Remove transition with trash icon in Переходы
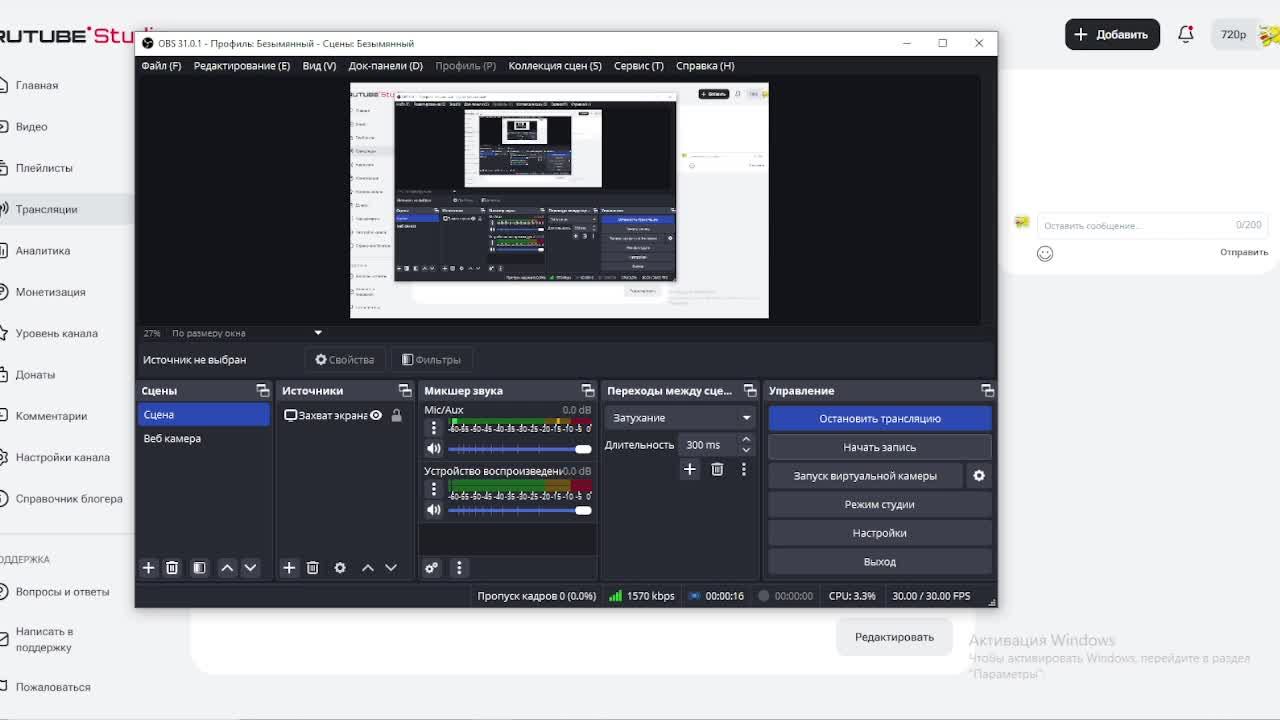This screenshot has height=720, width=1280. click(717, 469)
